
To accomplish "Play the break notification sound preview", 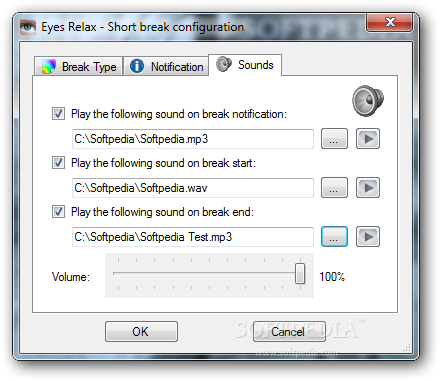I will click(368, 138).
